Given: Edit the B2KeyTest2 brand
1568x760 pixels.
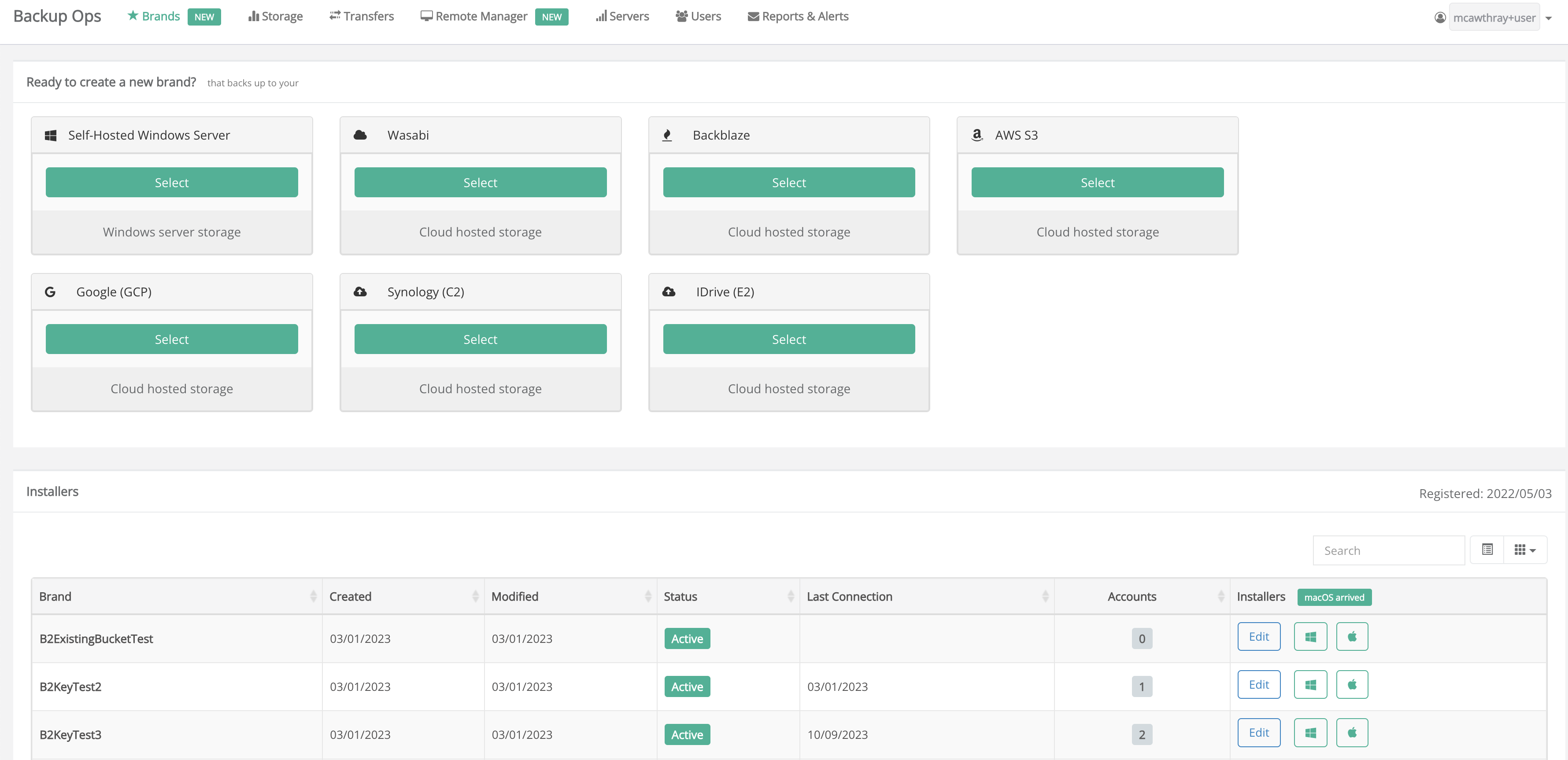Looking at the screenshot, I should pos(1259,685).
